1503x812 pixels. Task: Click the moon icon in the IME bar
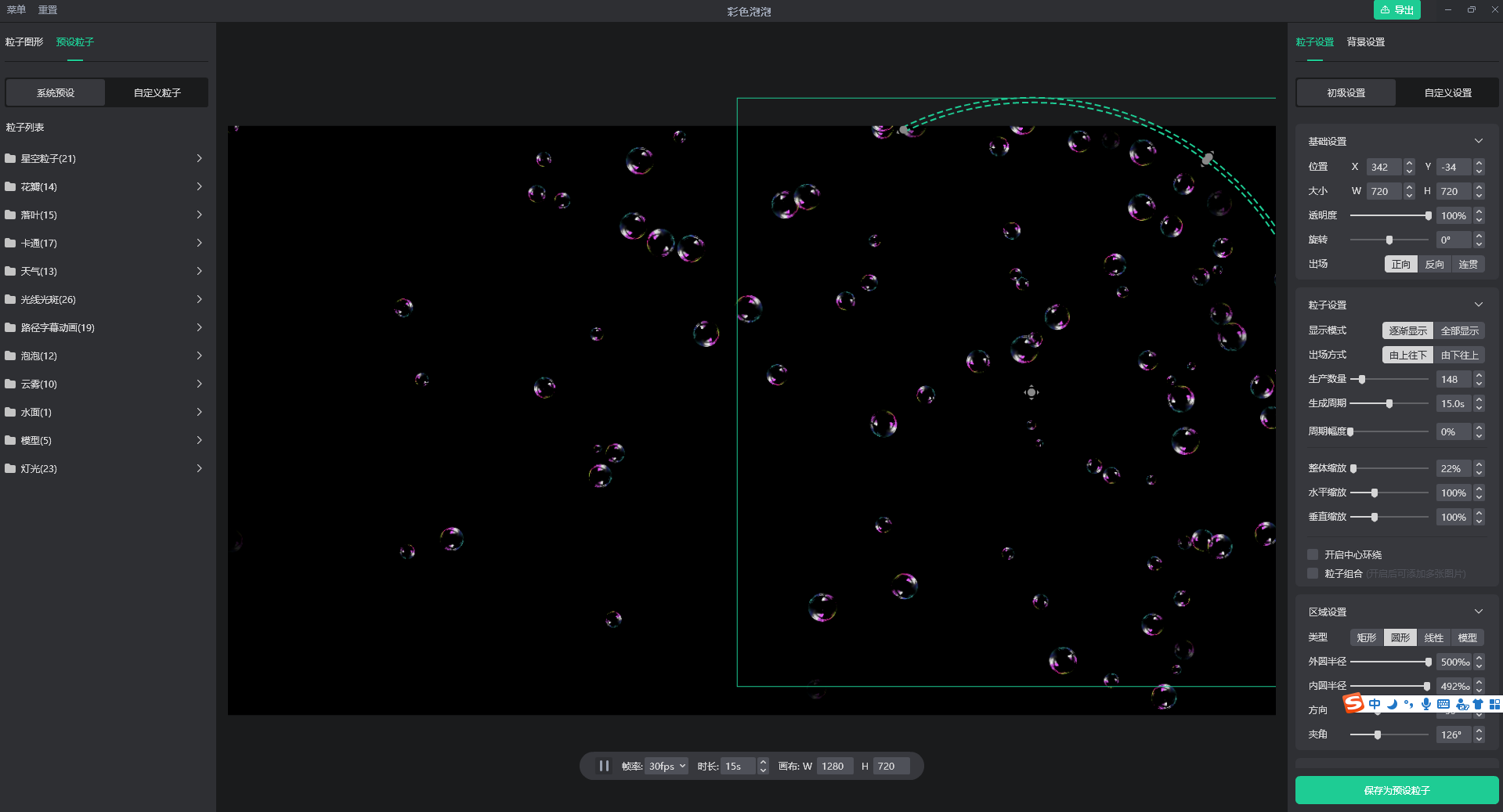[x=1392, y=704]
